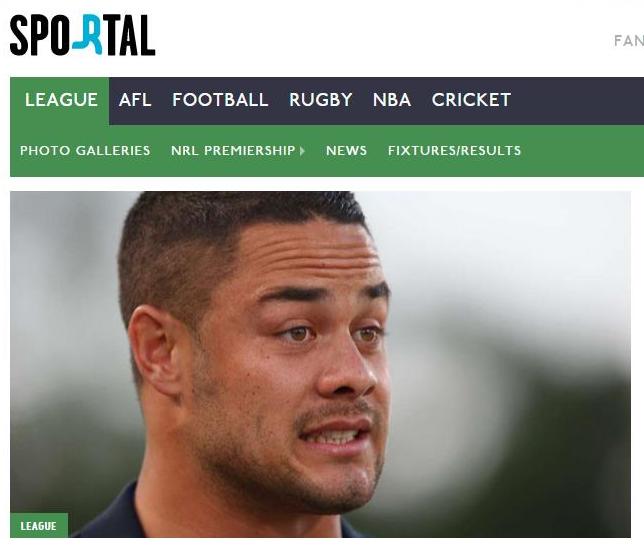Open the NBA tab
644x551 pixels.
click(391, 100)
